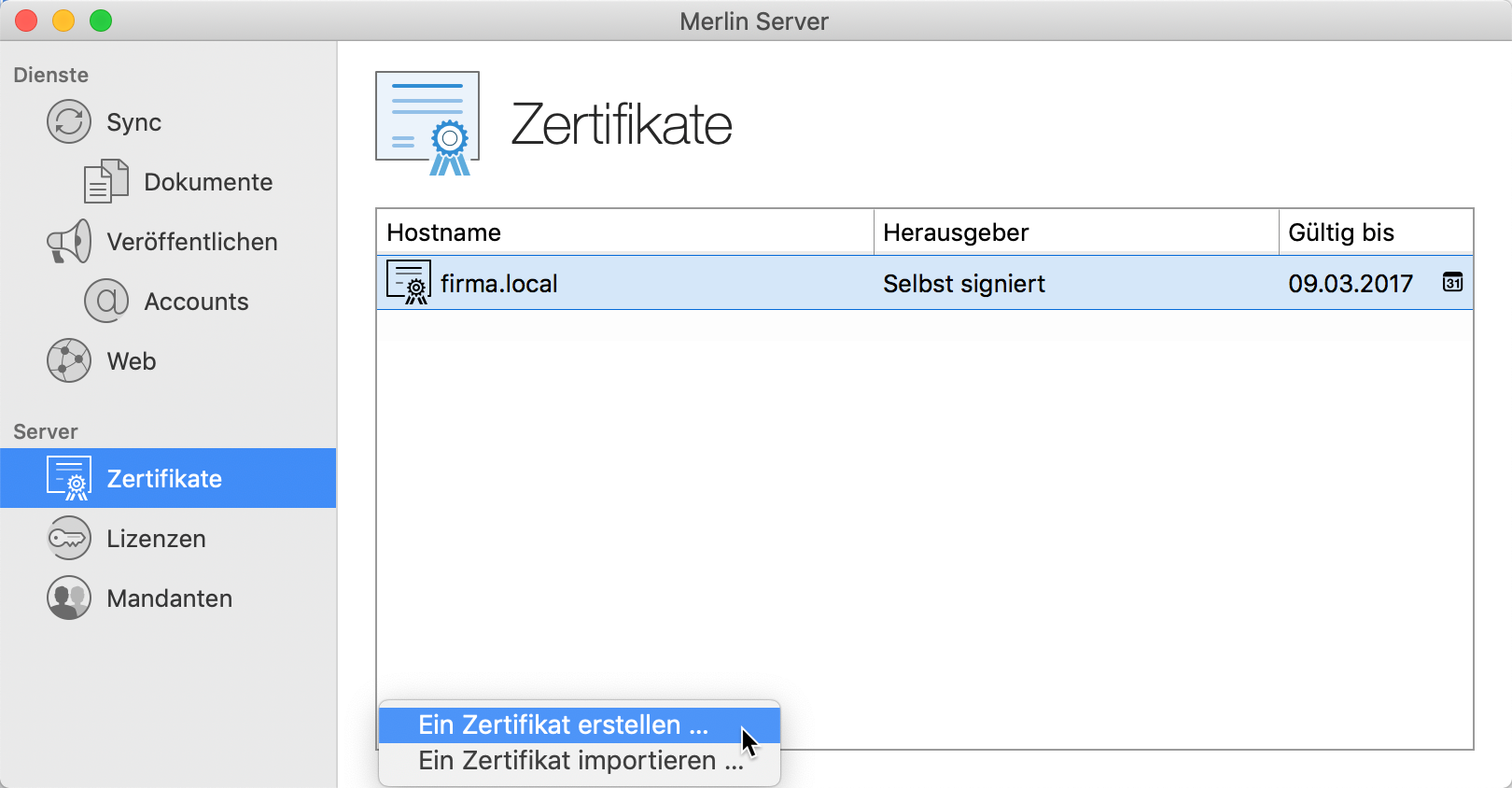This screenshot has width=1512, height=788.
Task: Open the Dokumente section
Action: [x=168, y=181]
